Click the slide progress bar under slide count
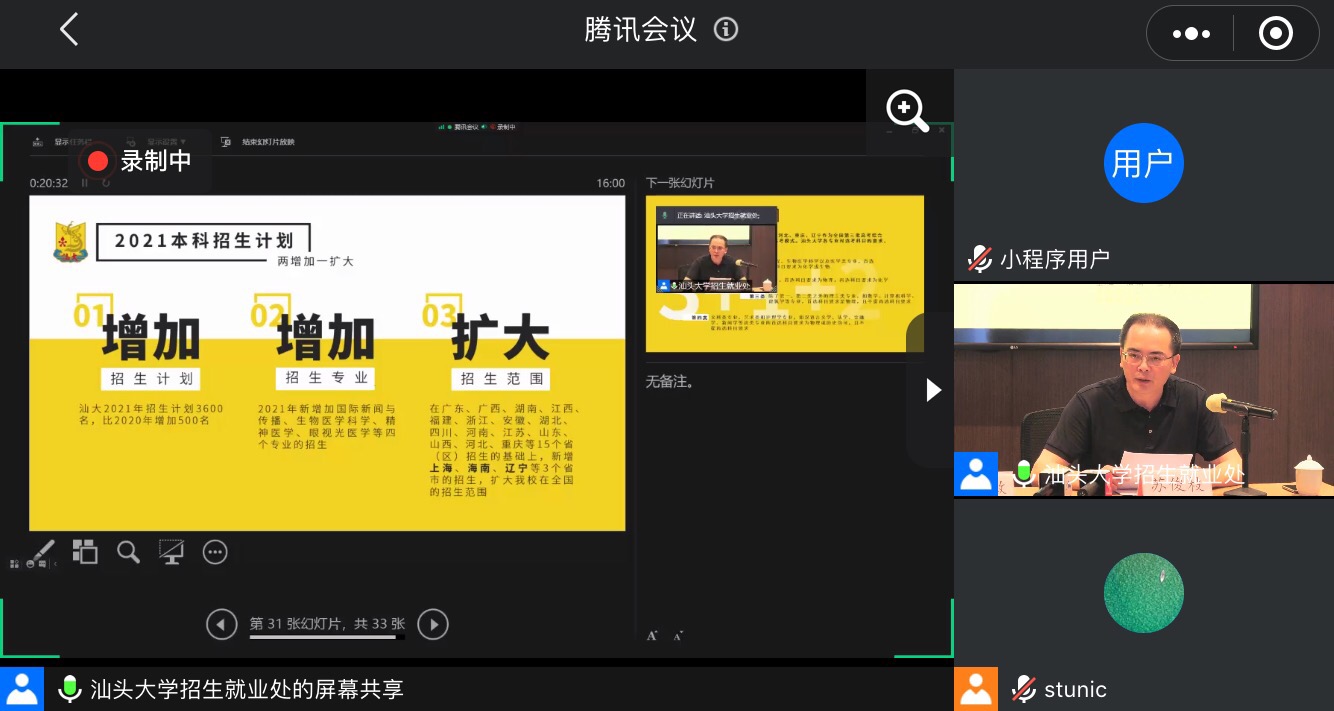This screenshot has height=711, width=1334. click(327, 637)
